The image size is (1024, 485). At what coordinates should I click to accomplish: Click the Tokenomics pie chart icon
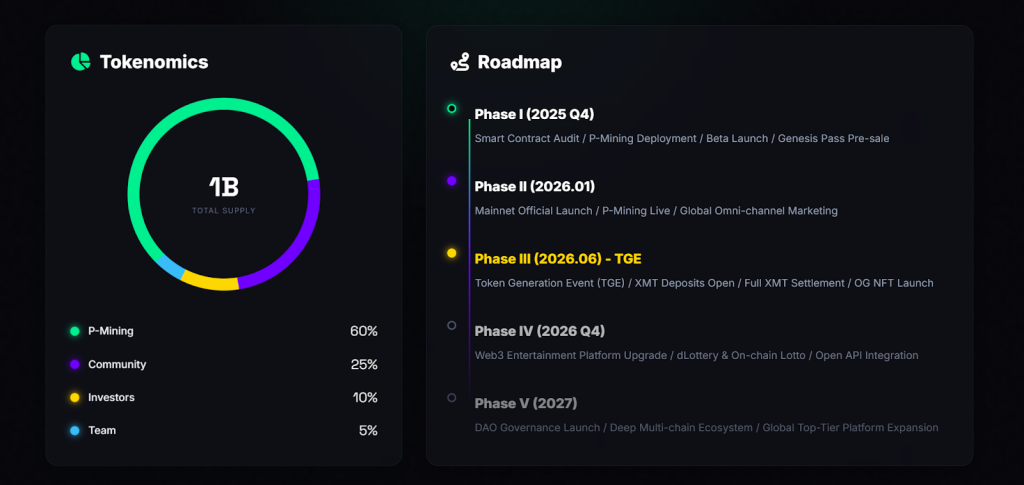coord(81,62)
